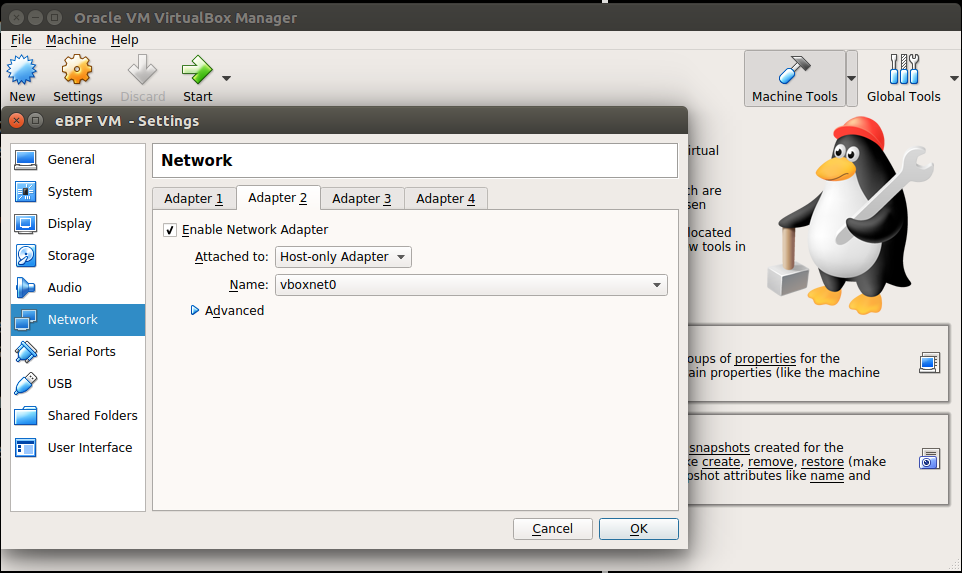The height and width of the screenshot is (573, 962).
Task: Toggle the Enable Network Adapter checkbox
Action: [x=170, y=230]
